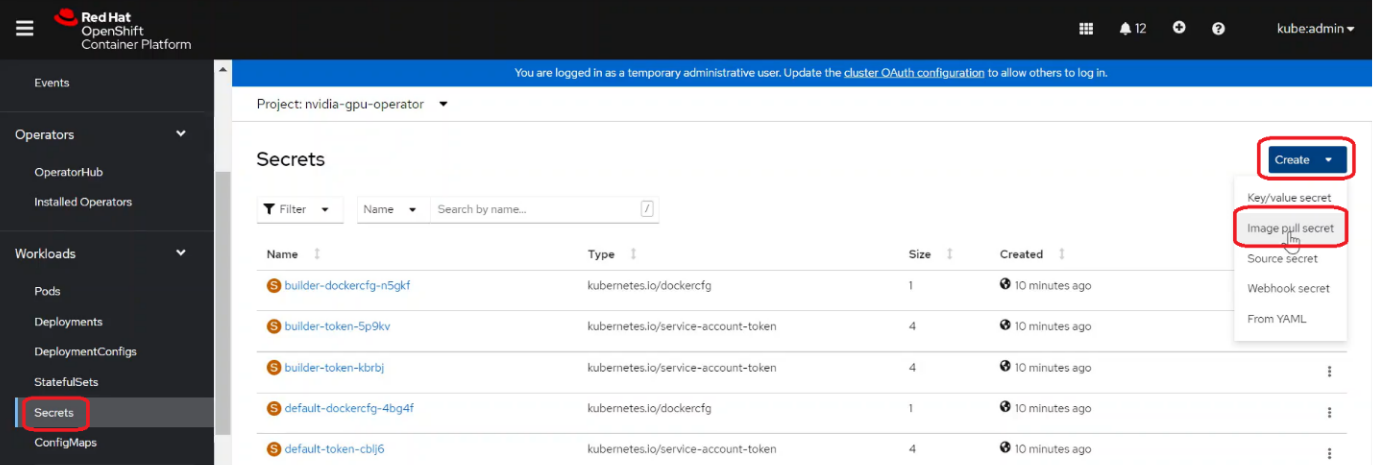
Task: Focus the Search by name field
Action: [535, 210]
